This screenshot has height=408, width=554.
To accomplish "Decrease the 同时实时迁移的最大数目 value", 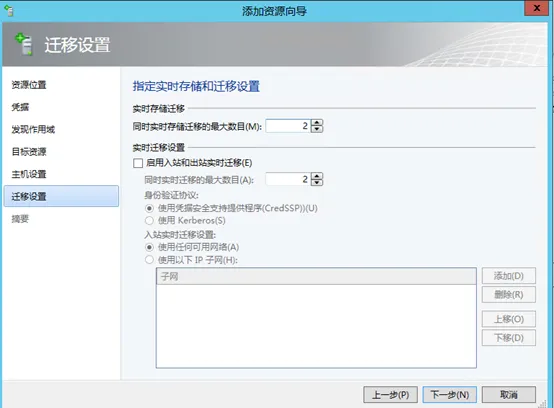I will [317, 182].
